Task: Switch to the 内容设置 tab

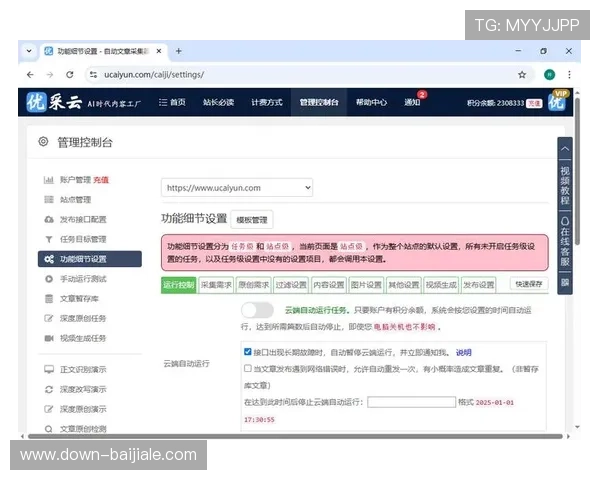Action: coord(329,285)
